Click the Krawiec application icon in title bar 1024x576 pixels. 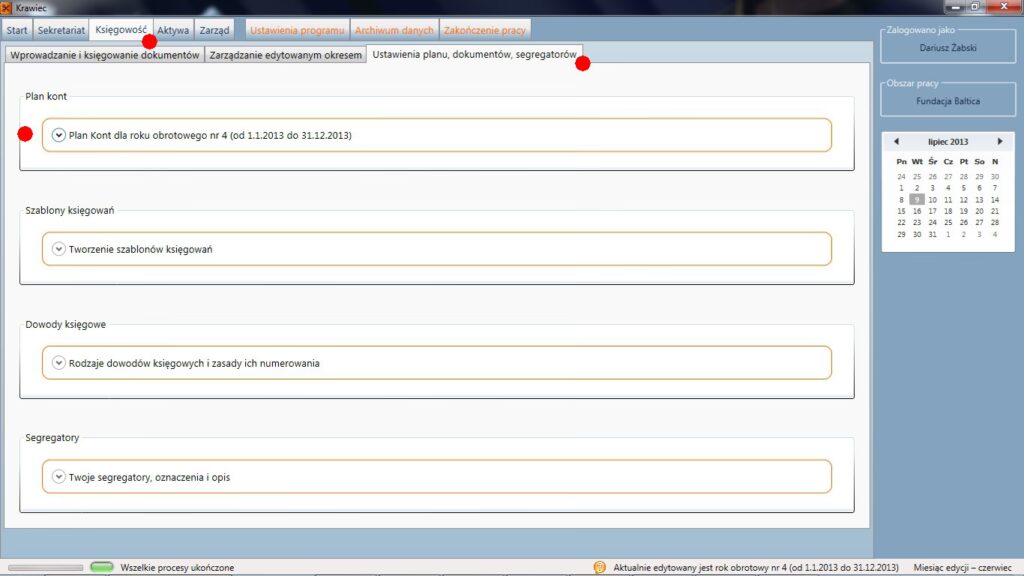[x=7, y=7]
